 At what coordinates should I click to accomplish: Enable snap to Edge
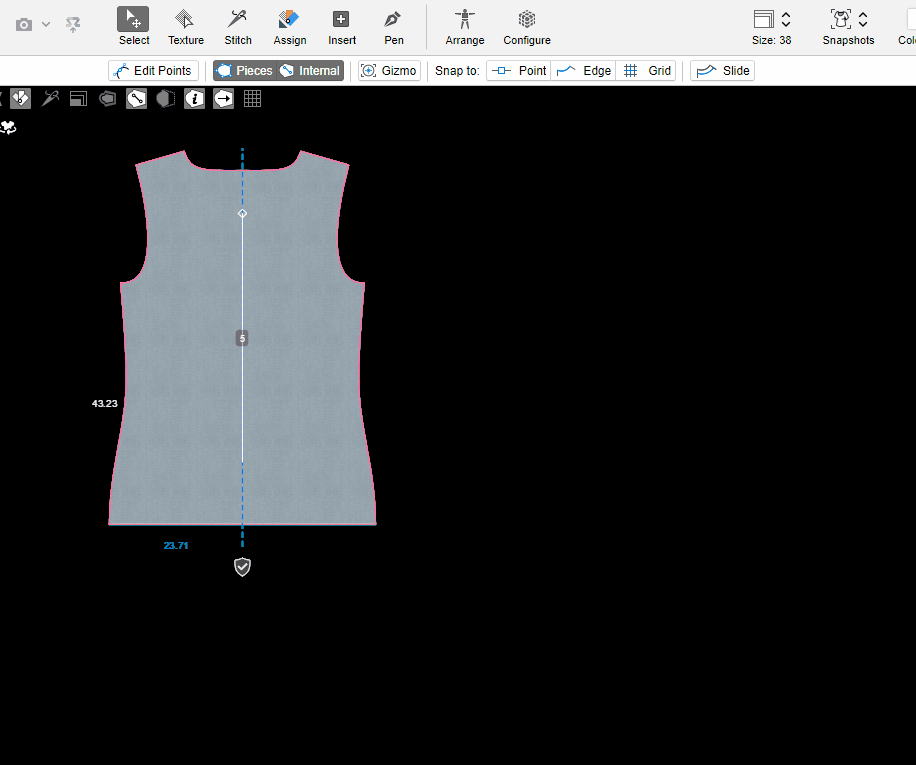tap(583, 71)
